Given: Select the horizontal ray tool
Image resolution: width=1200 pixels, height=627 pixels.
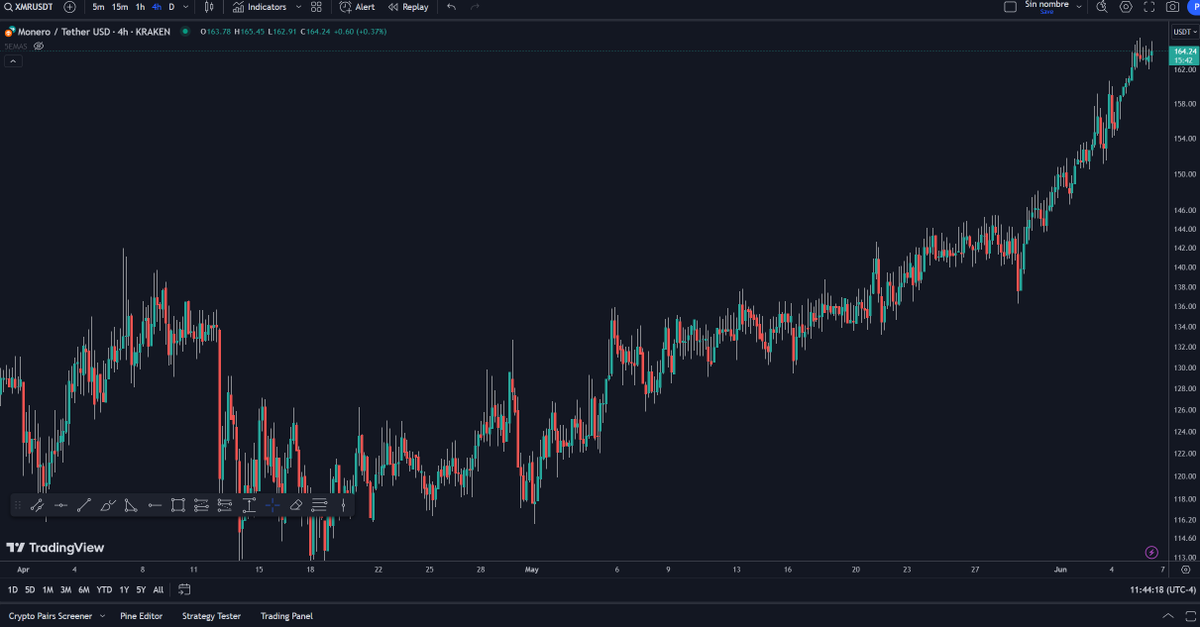Looking at the screenshot, I should coord(154,505).
